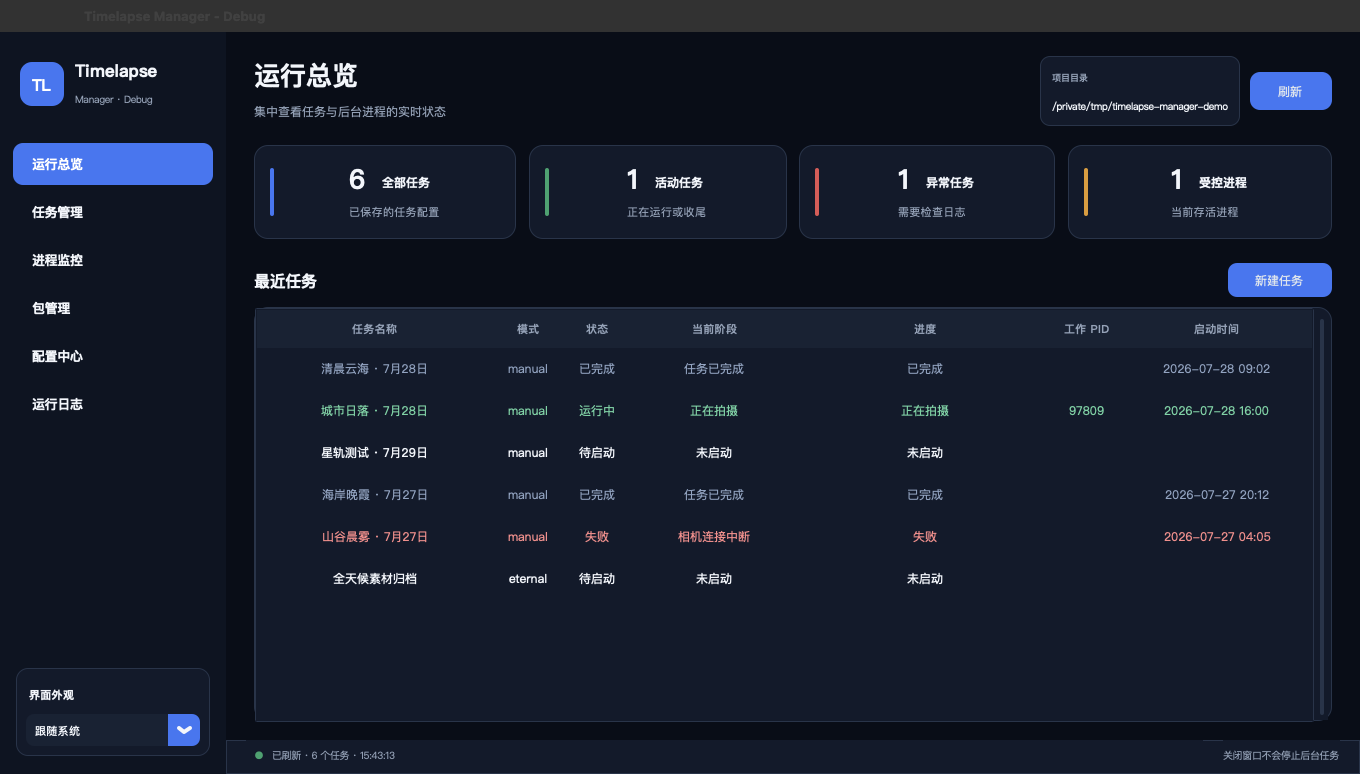Click the 模式 column header
Screen dimensions: 1360x774
[x=528, y=329]
